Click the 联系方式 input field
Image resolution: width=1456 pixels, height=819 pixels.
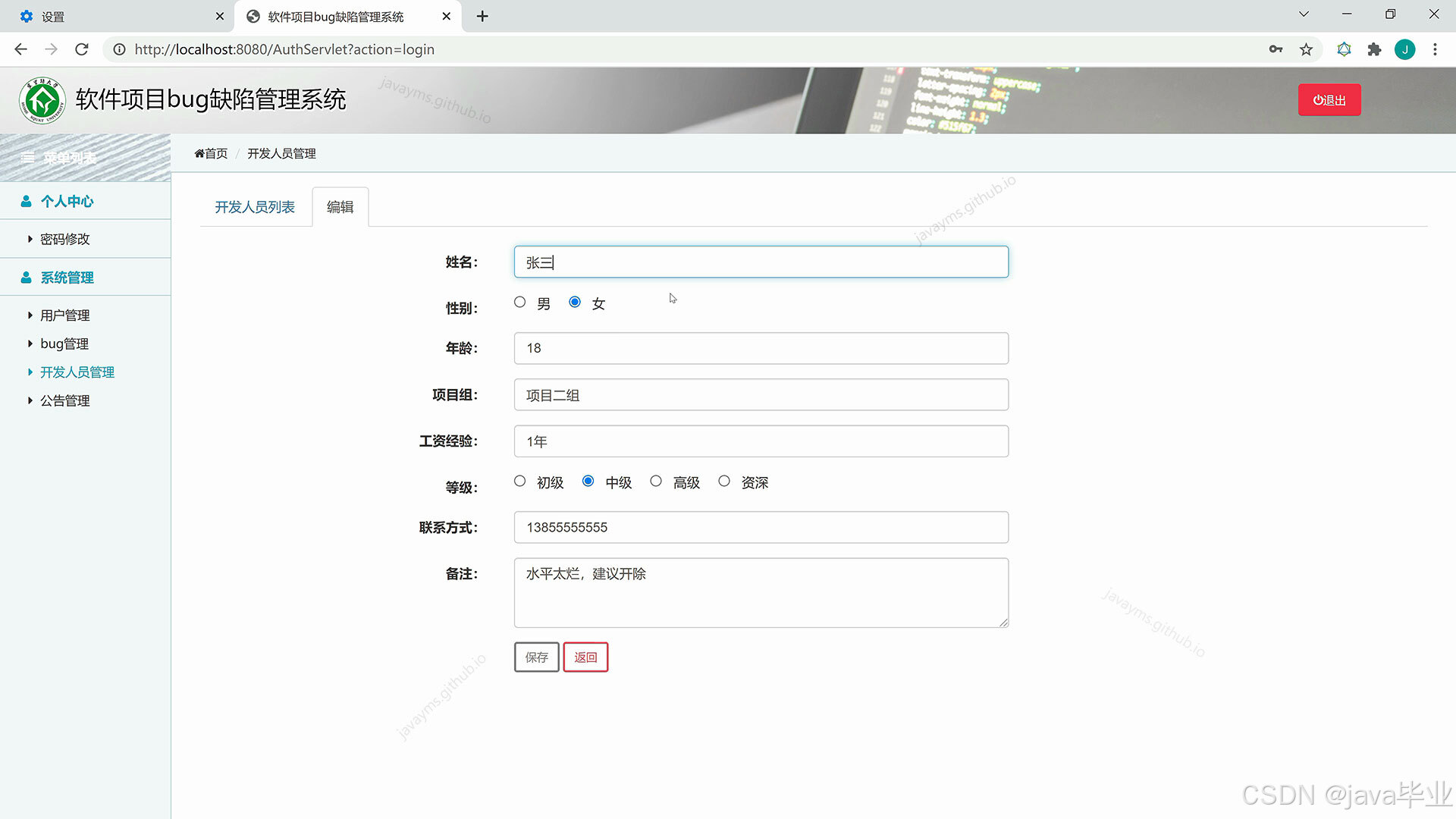pyautogui.click(x=761, y=527)
